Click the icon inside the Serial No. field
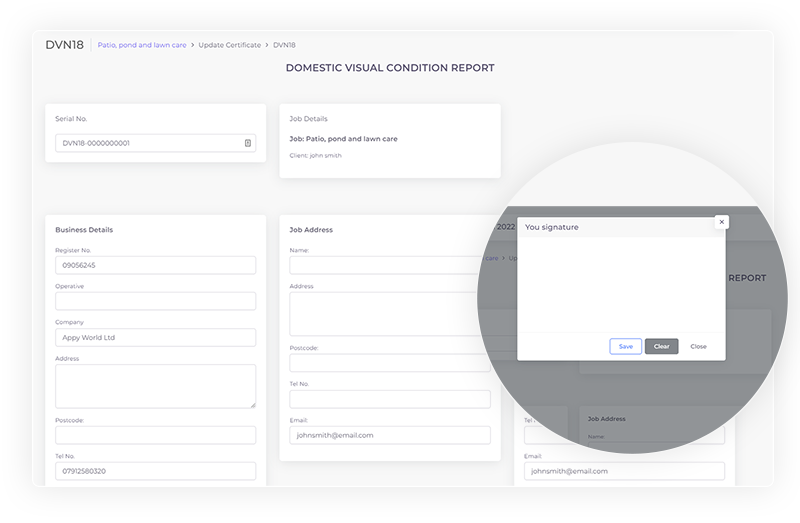Screen dimensions: 800x523 [x=247, y=143]
